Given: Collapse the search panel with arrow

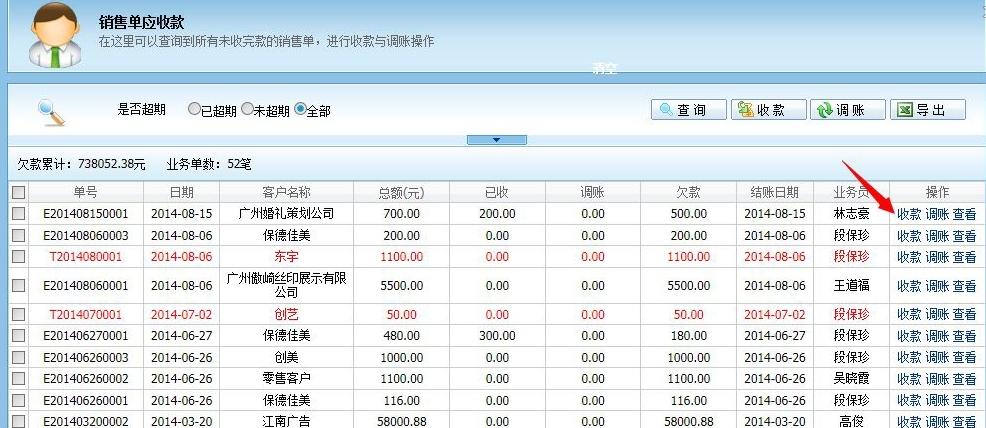Looking at the screenshot, I should pos(497,140).
